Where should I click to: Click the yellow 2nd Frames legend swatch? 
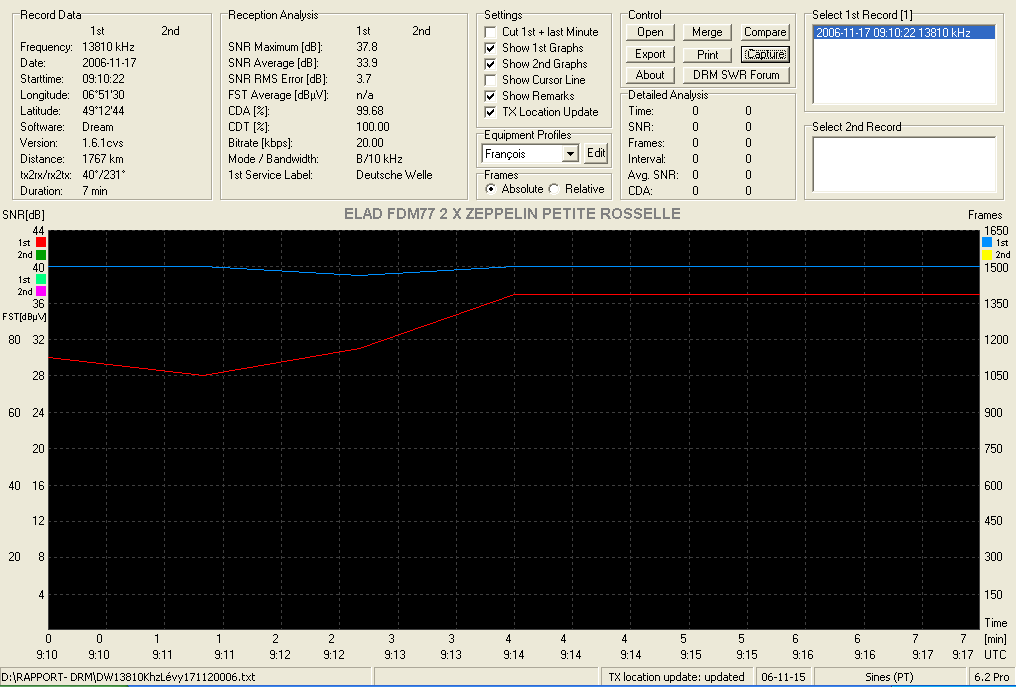(987, 255)
